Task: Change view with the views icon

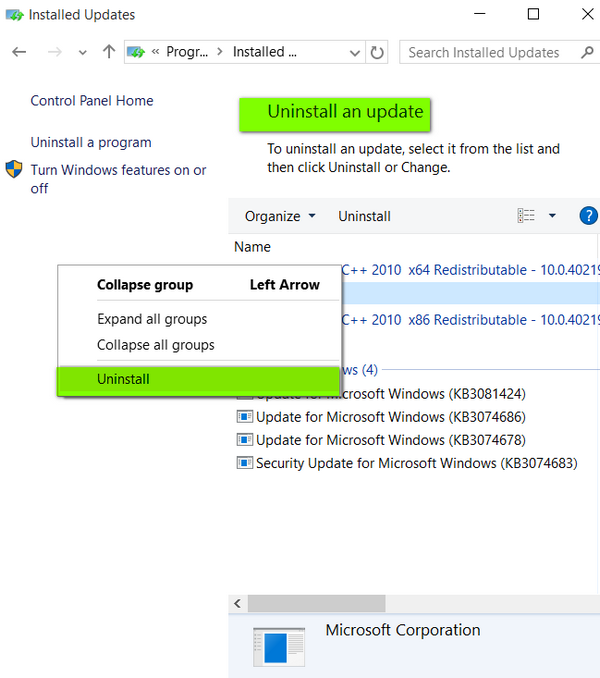Action: (x=526, y=215)
